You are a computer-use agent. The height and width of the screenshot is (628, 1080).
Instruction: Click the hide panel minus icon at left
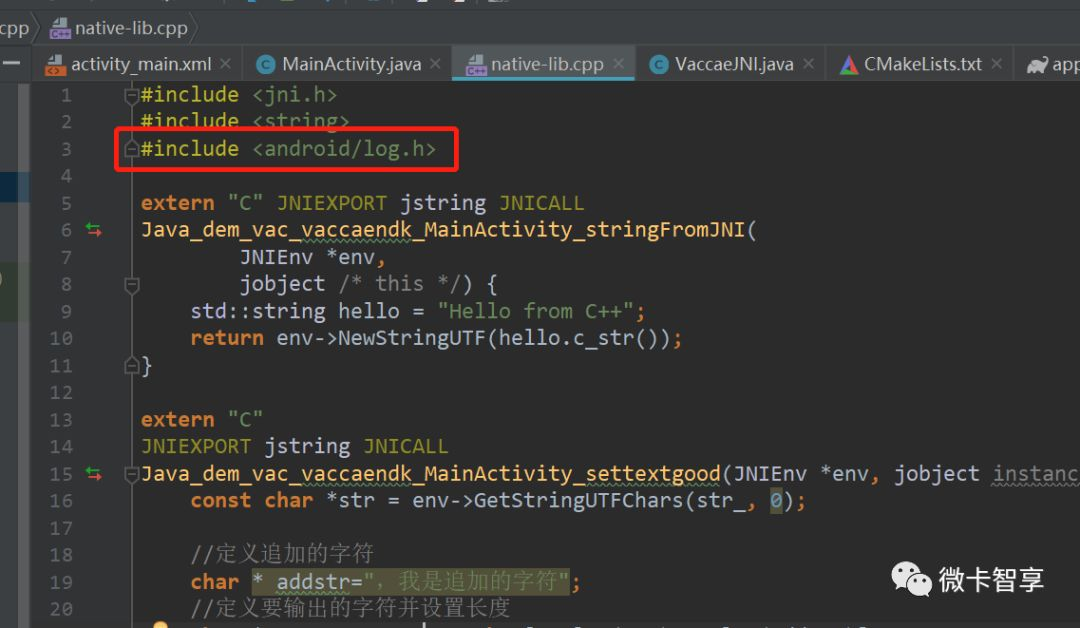pyautogui.click(x=11, y=63)
